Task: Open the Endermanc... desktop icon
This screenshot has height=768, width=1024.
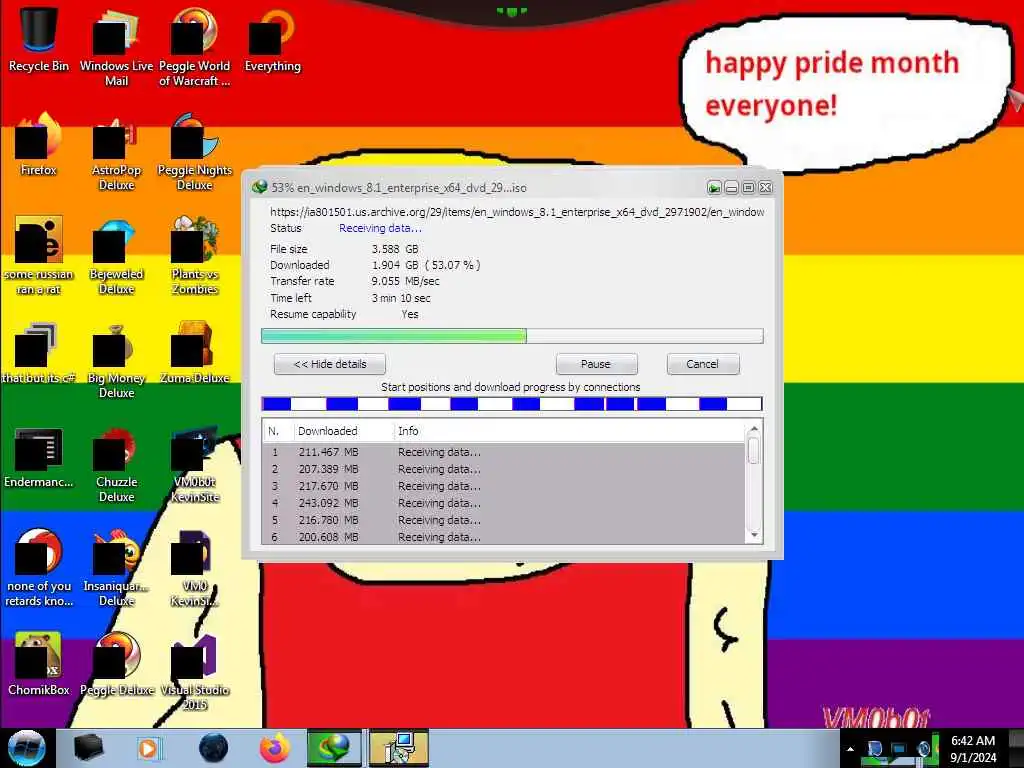Action: pos(39,456)
